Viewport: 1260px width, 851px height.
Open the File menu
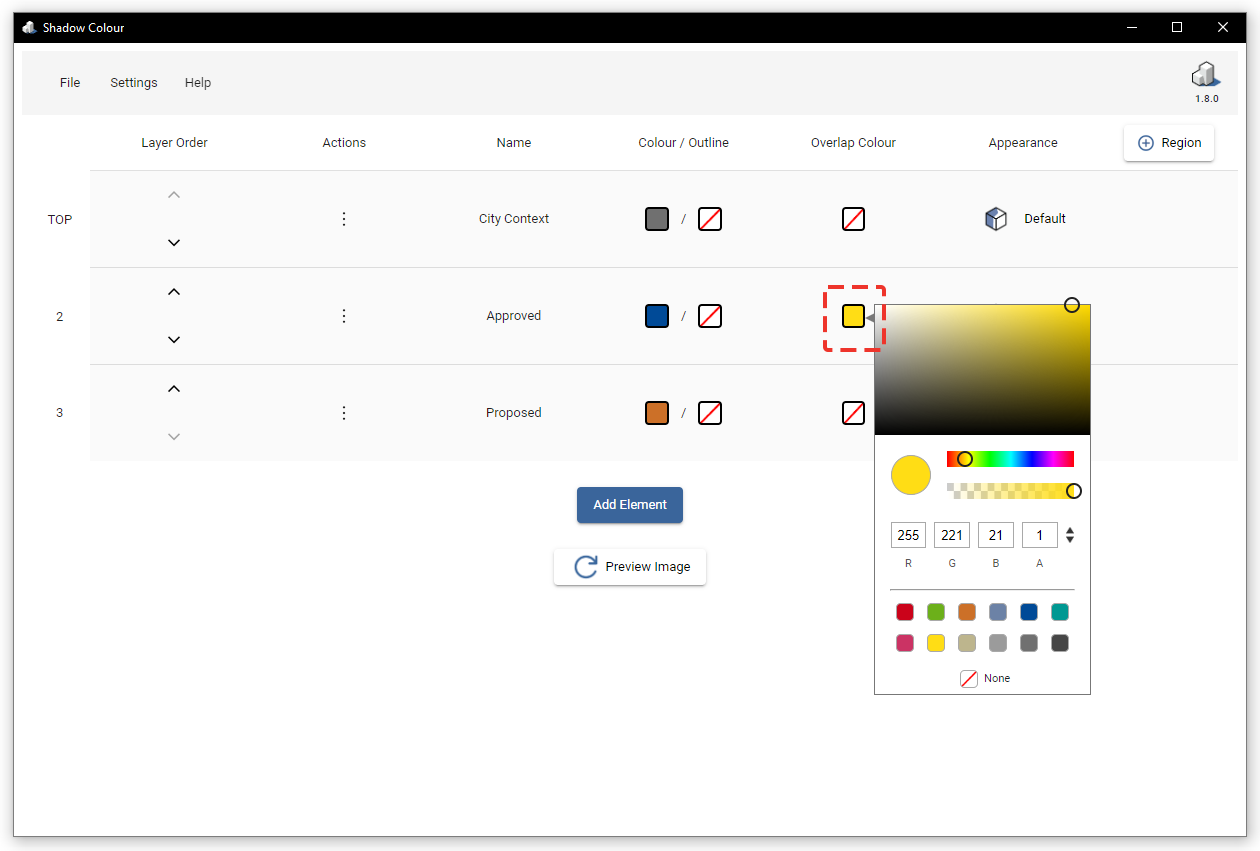[x=69, y=82]
